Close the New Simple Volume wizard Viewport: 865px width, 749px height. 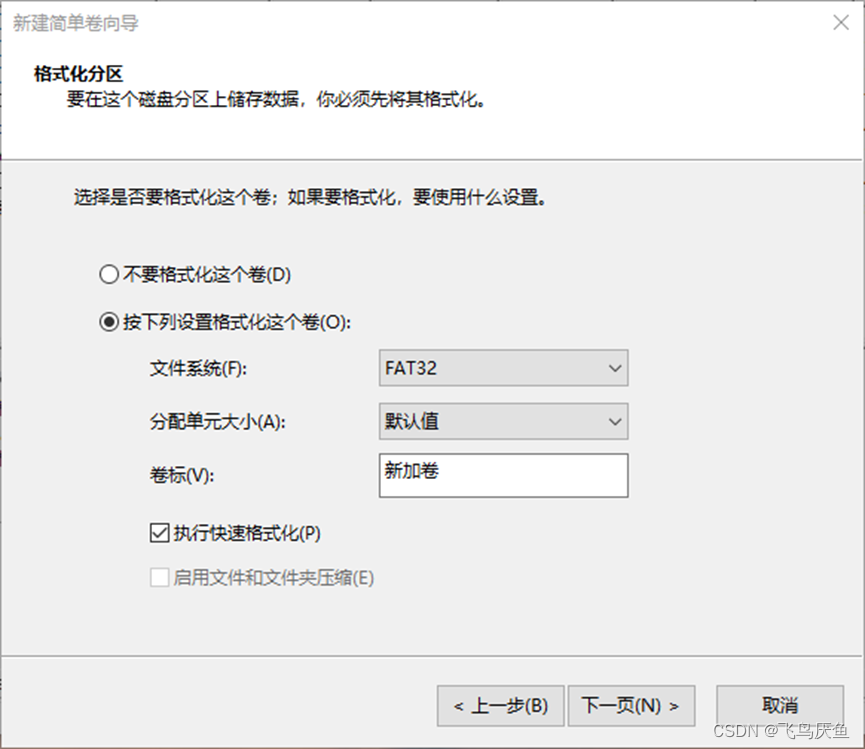(x=841, y=22)
